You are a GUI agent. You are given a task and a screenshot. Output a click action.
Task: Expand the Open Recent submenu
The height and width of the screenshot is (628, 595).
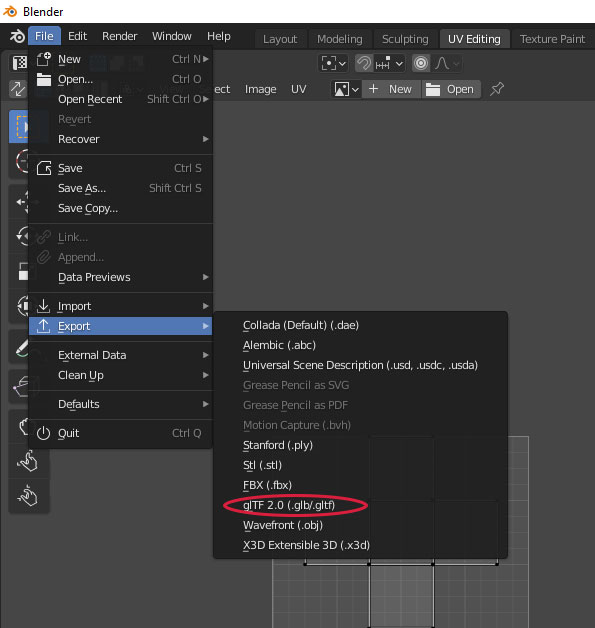(121, 99)
